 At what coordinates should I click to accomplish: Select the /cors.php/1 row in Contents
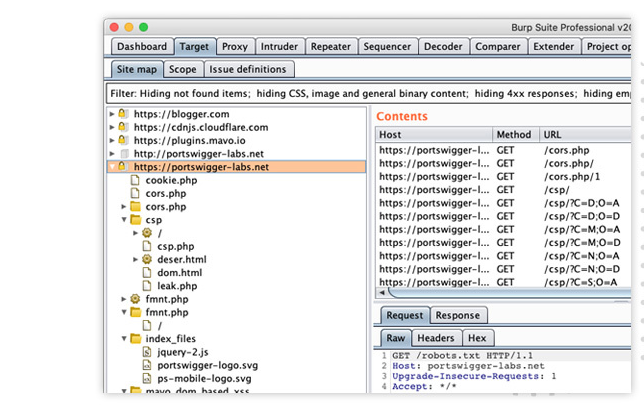(504, 177)
